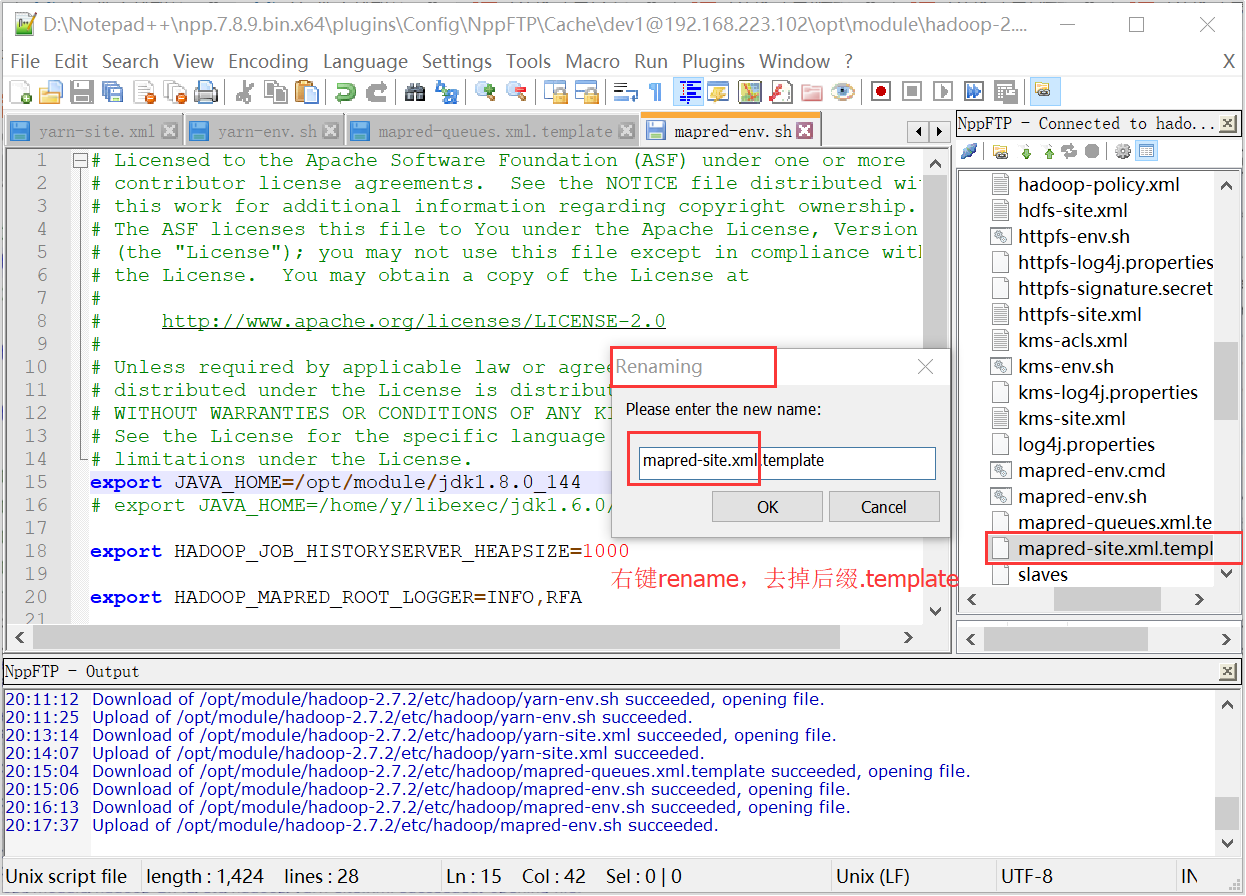Open Find with the binoculars icon
The image size is (1246, 896).
tap(415, 92)
